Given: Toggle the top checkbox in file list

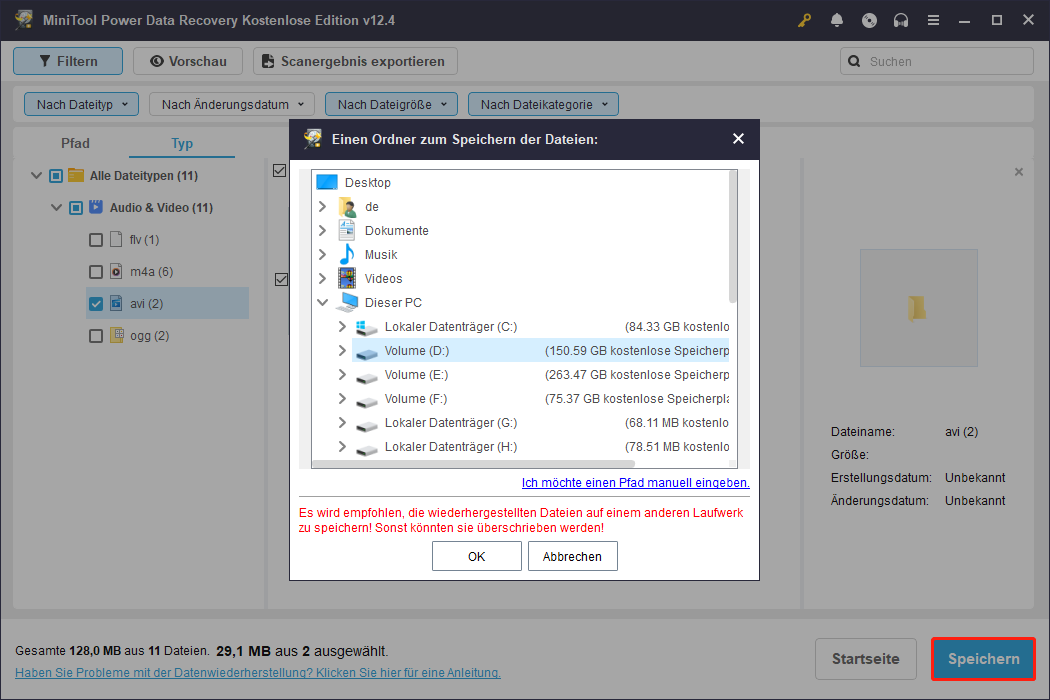Looking at the screenshot, I should (x=280, y=171).
